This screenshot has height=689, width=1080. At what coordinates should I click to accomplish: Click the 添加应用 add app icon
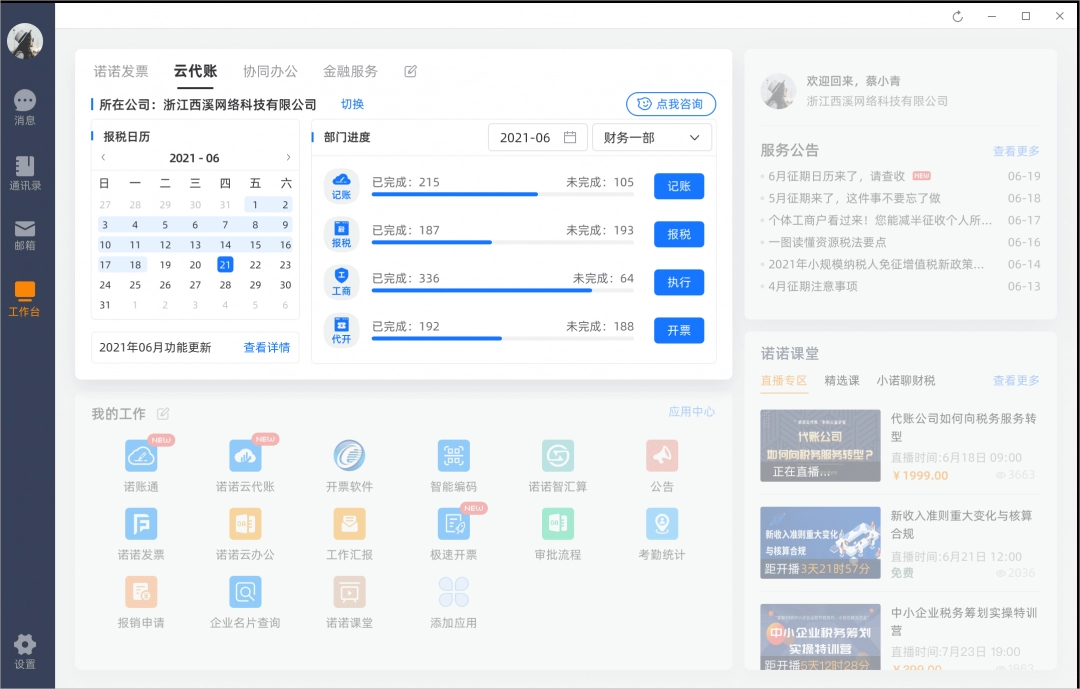[453, 593]
